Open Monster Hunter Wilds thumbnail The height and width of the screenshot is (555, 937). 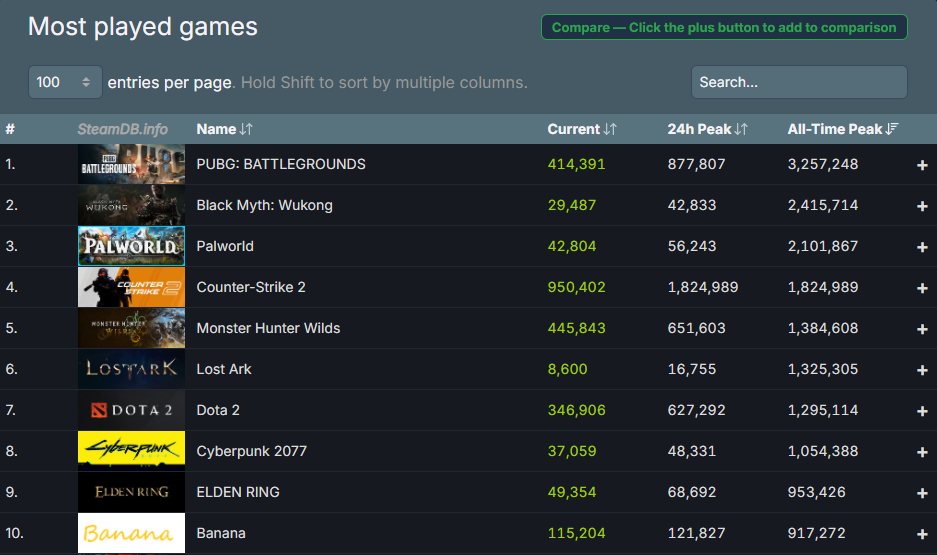pos(131,328)
